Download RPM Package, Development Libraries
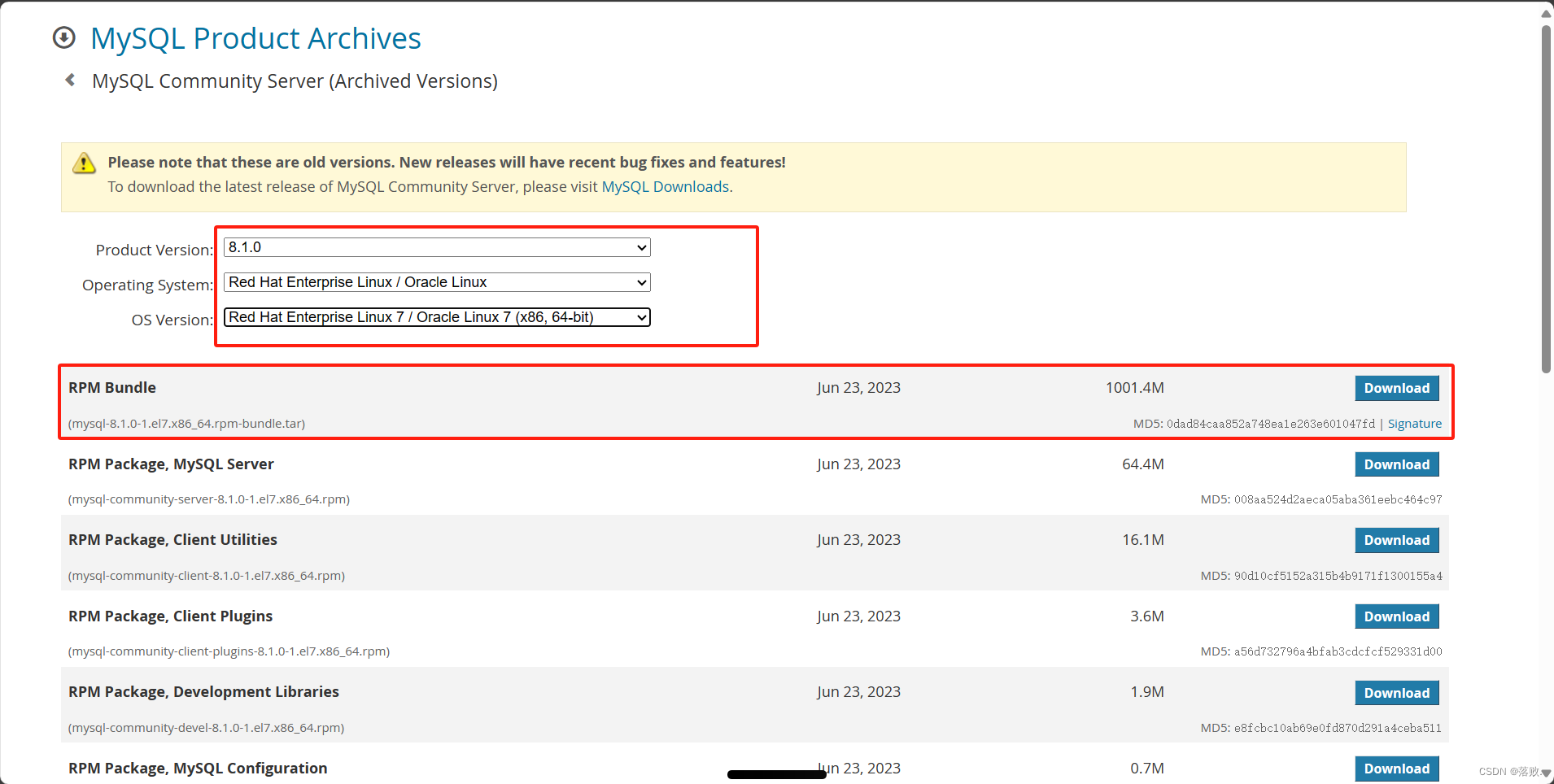Screen dimensions: 1554x784 (1397, 693)
